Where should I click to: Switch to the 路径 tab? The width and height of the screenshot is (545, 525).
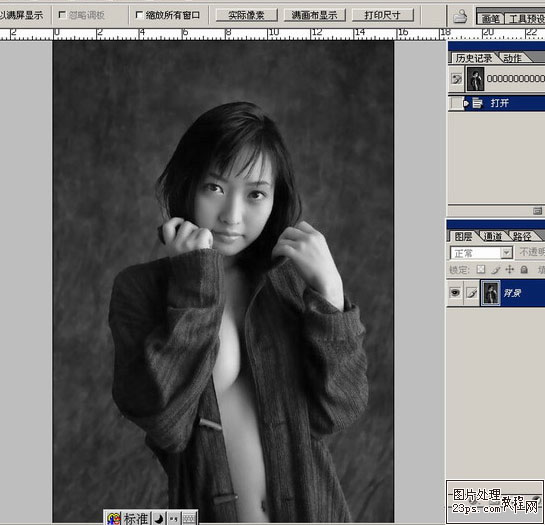click(x=522, y=236)
